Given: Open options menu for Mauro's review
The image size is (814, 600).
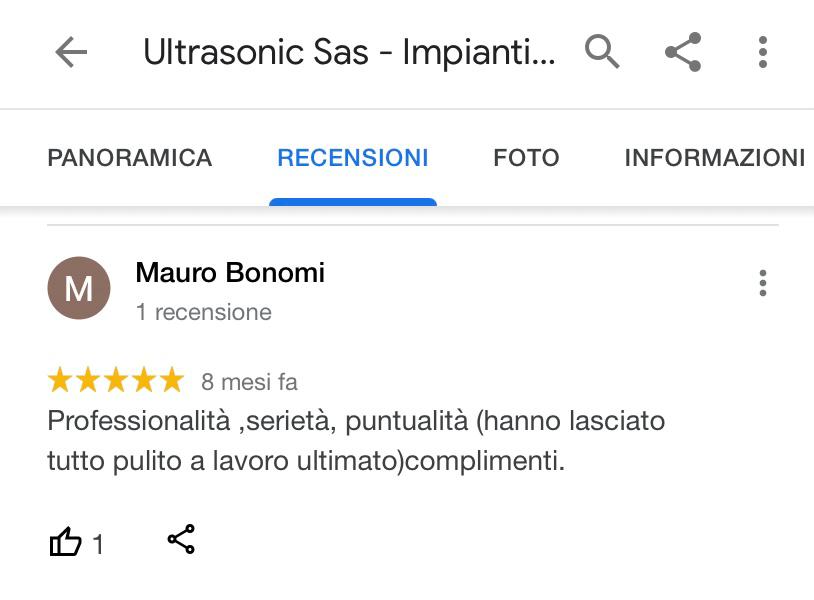Looking at the screenshot, I should click(764, 284).
